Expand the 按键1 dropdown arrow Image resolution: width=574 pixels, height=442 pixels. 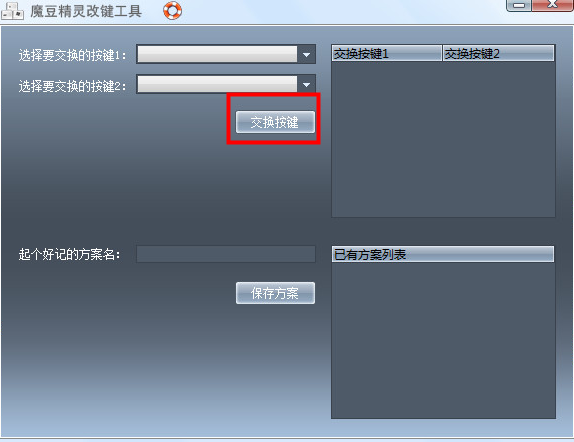coord(306,55)
